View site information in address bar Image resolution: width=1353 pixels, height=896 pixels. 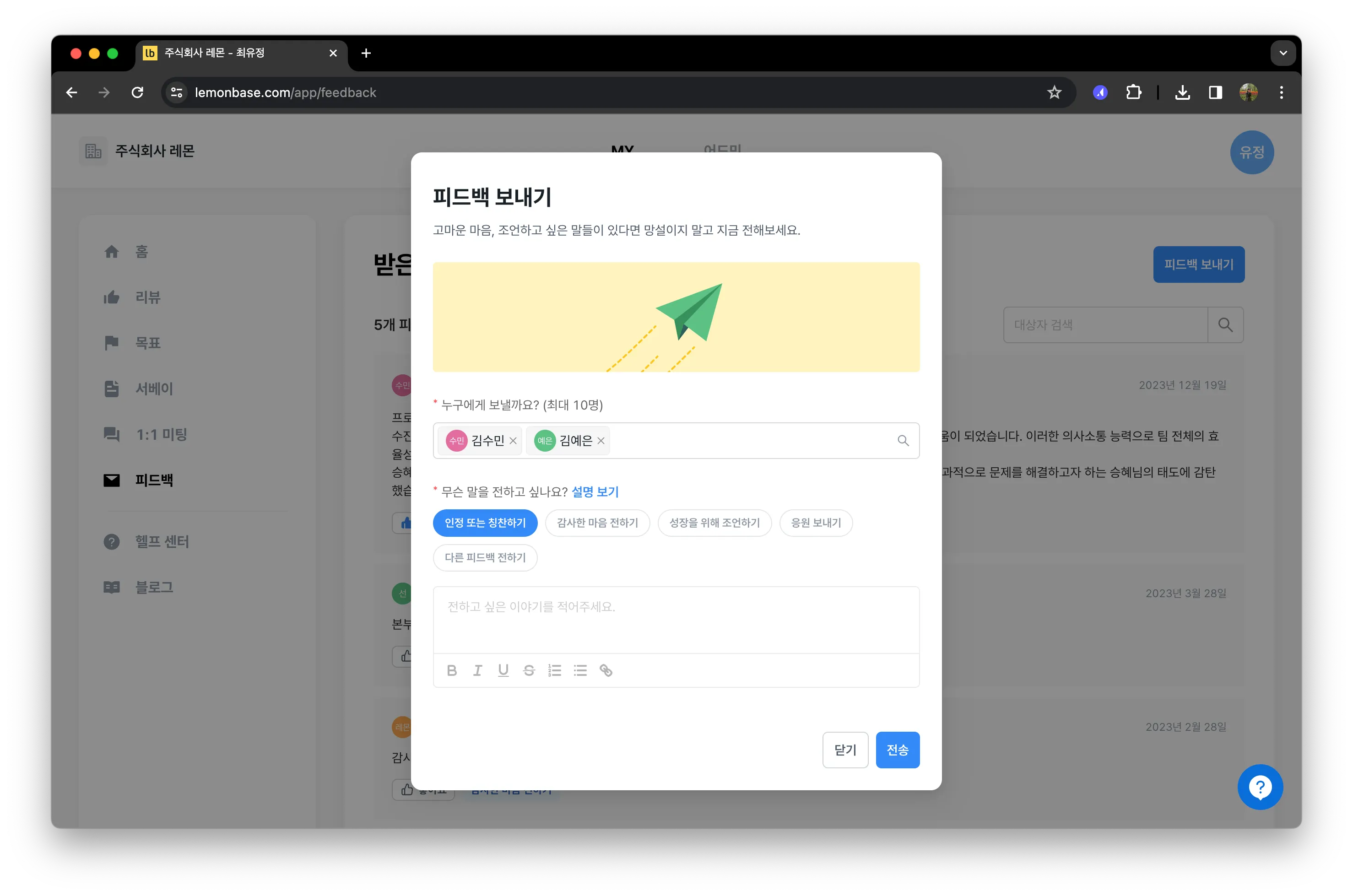tap(177, 92)
